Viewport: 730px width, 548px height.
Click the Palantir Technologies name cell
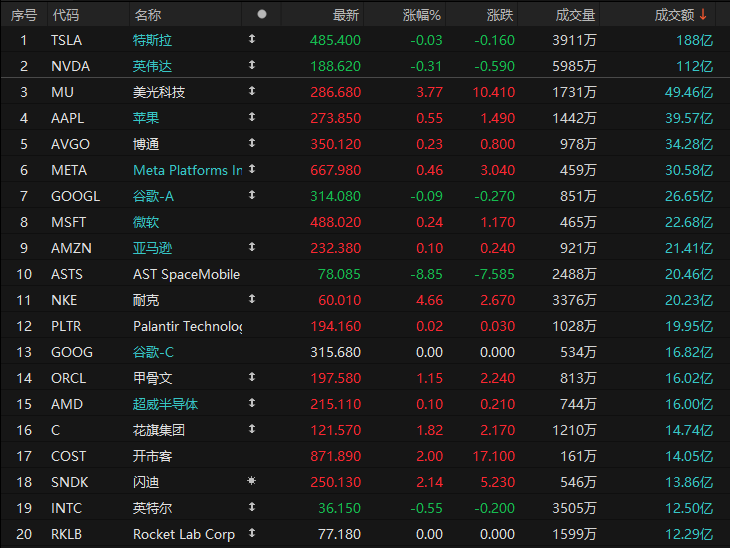pyautogui.click(x=188, y=326)
